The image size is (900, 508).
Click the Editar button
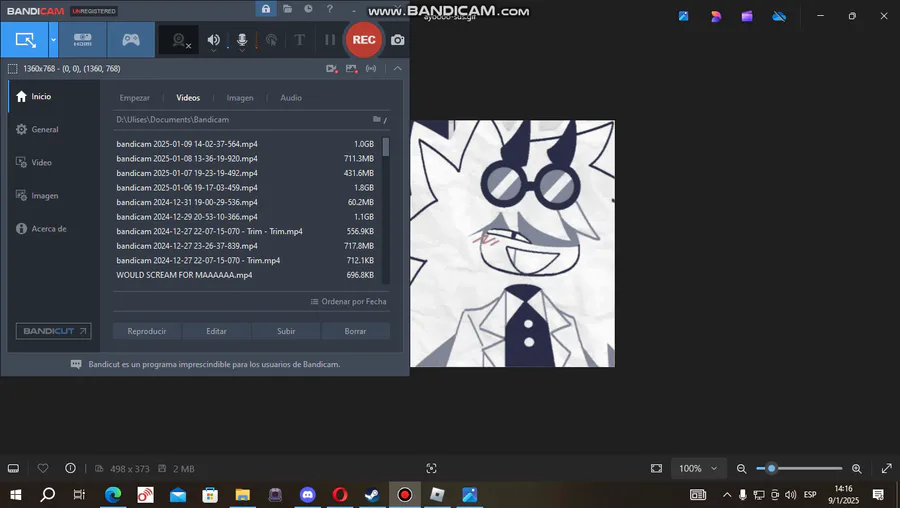(216, 331)
